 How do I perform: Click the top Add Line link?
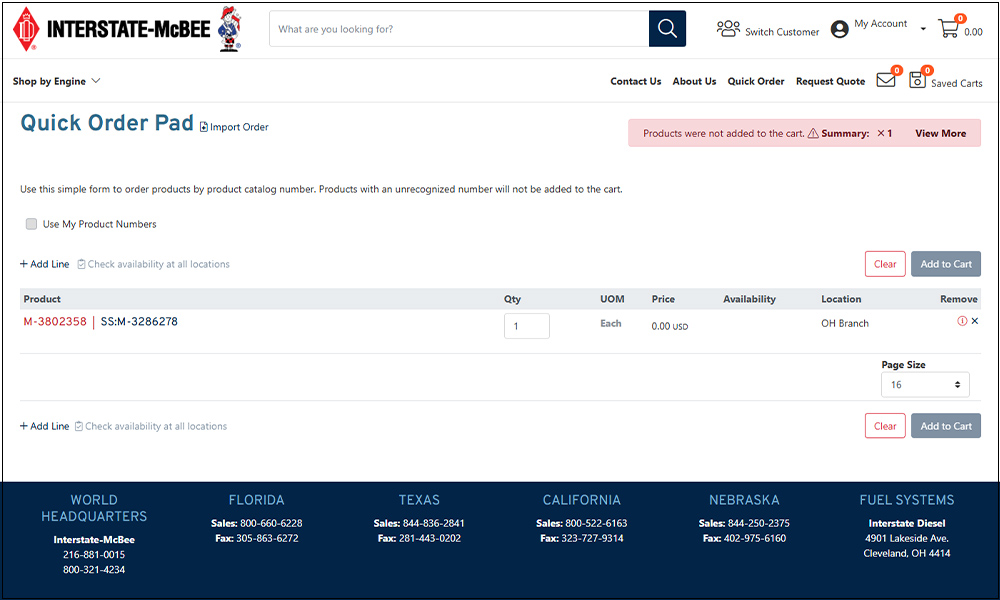(45, 264)
